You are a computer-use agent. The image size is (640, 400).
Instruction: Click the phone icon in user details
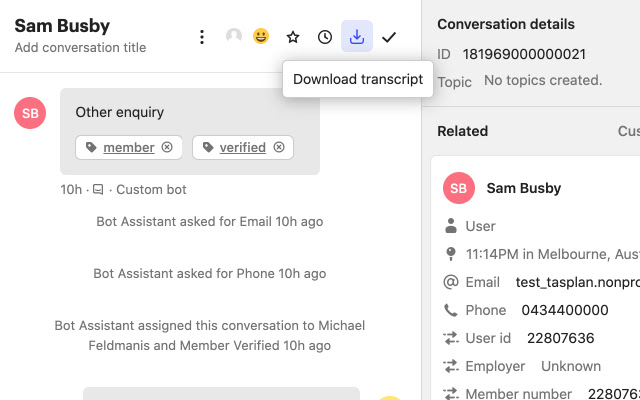click(x=451, y=311)
